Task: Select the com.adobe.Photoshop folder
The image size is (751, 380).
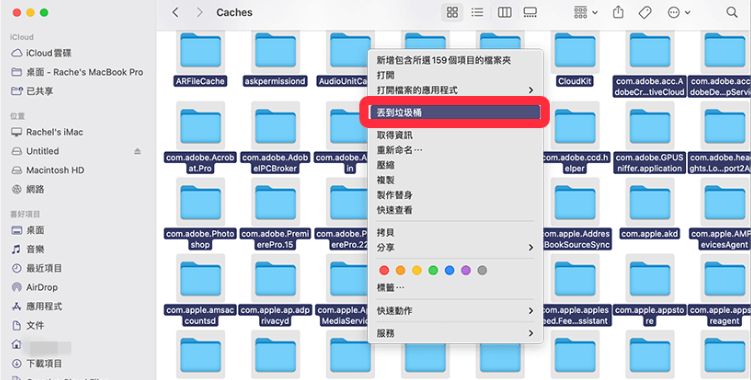Action: [x=200, y=215]
